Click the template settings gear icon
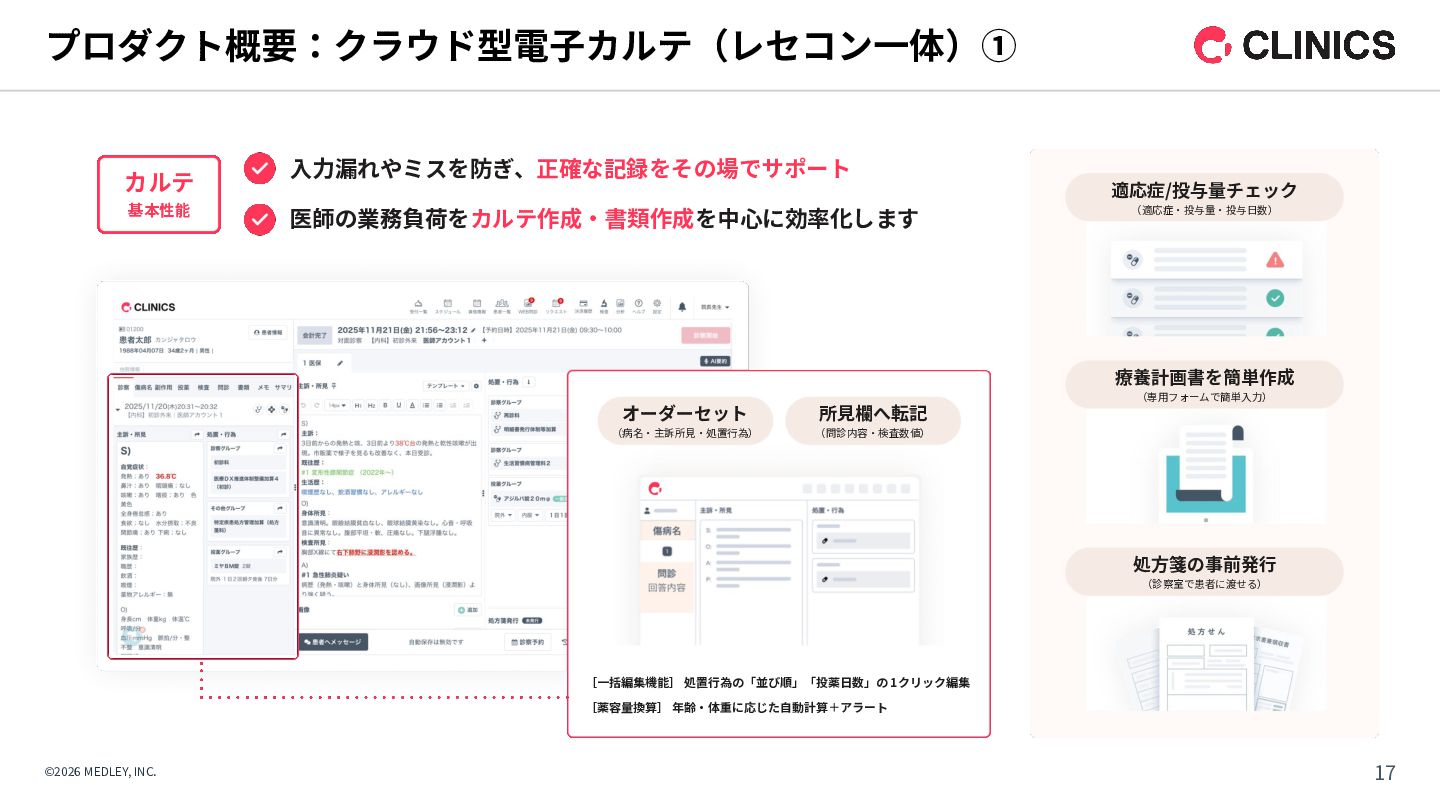 [476, 386]
